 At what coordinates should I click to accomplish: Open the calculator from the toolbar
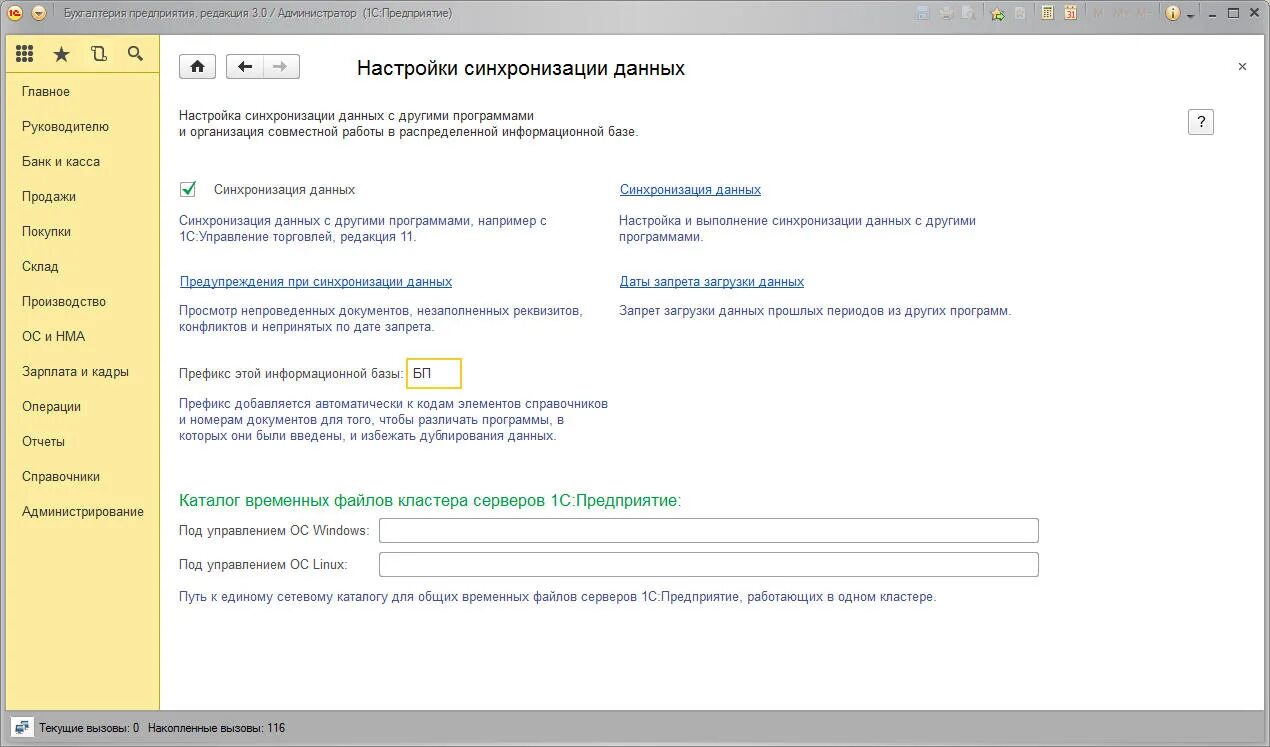(x=1047, y=12)
